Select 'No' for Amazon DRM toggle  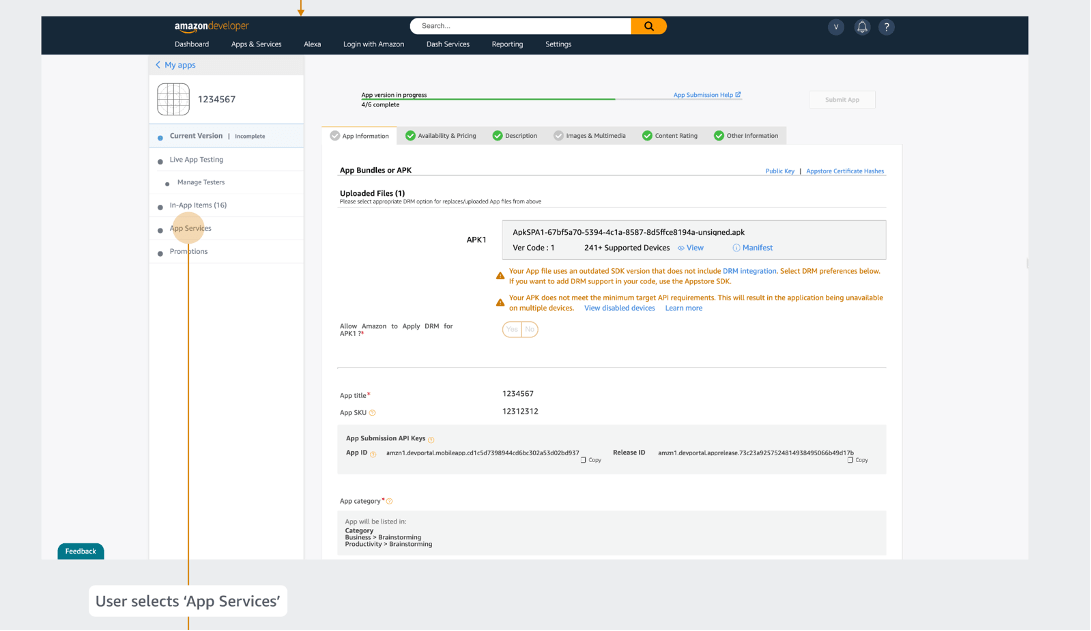tap(529, 329)
